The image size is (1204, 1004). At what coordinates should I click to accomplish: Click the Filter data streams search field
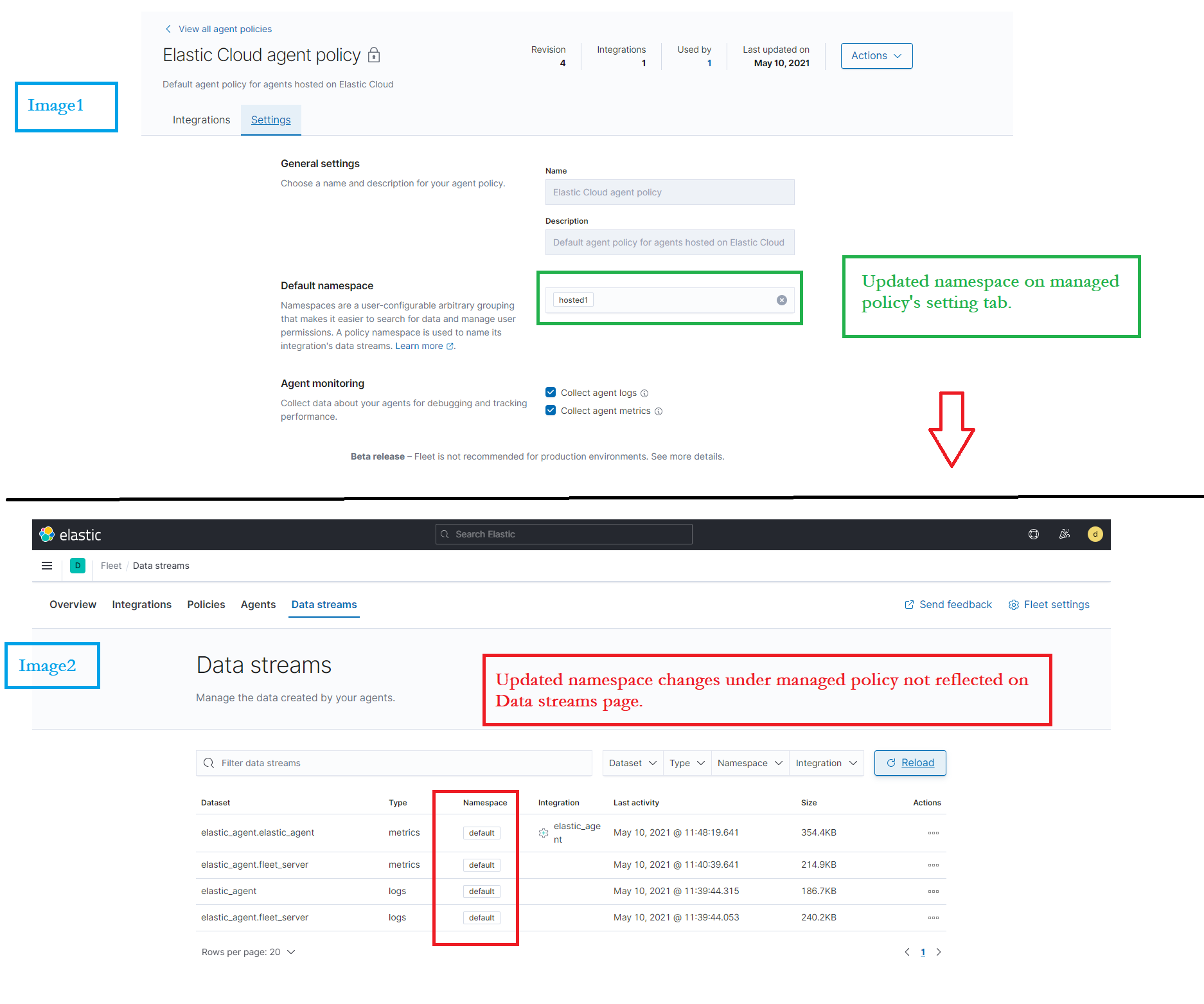tap(394, 763)
